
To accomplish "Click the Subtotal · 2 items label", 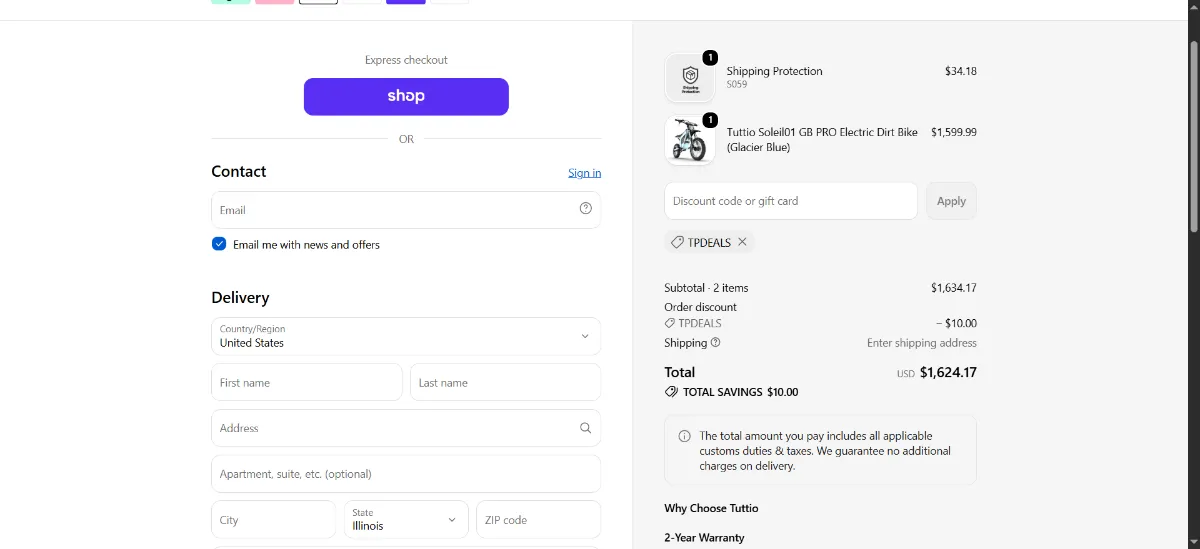I will pyautogui.click(x=706, y=288).
